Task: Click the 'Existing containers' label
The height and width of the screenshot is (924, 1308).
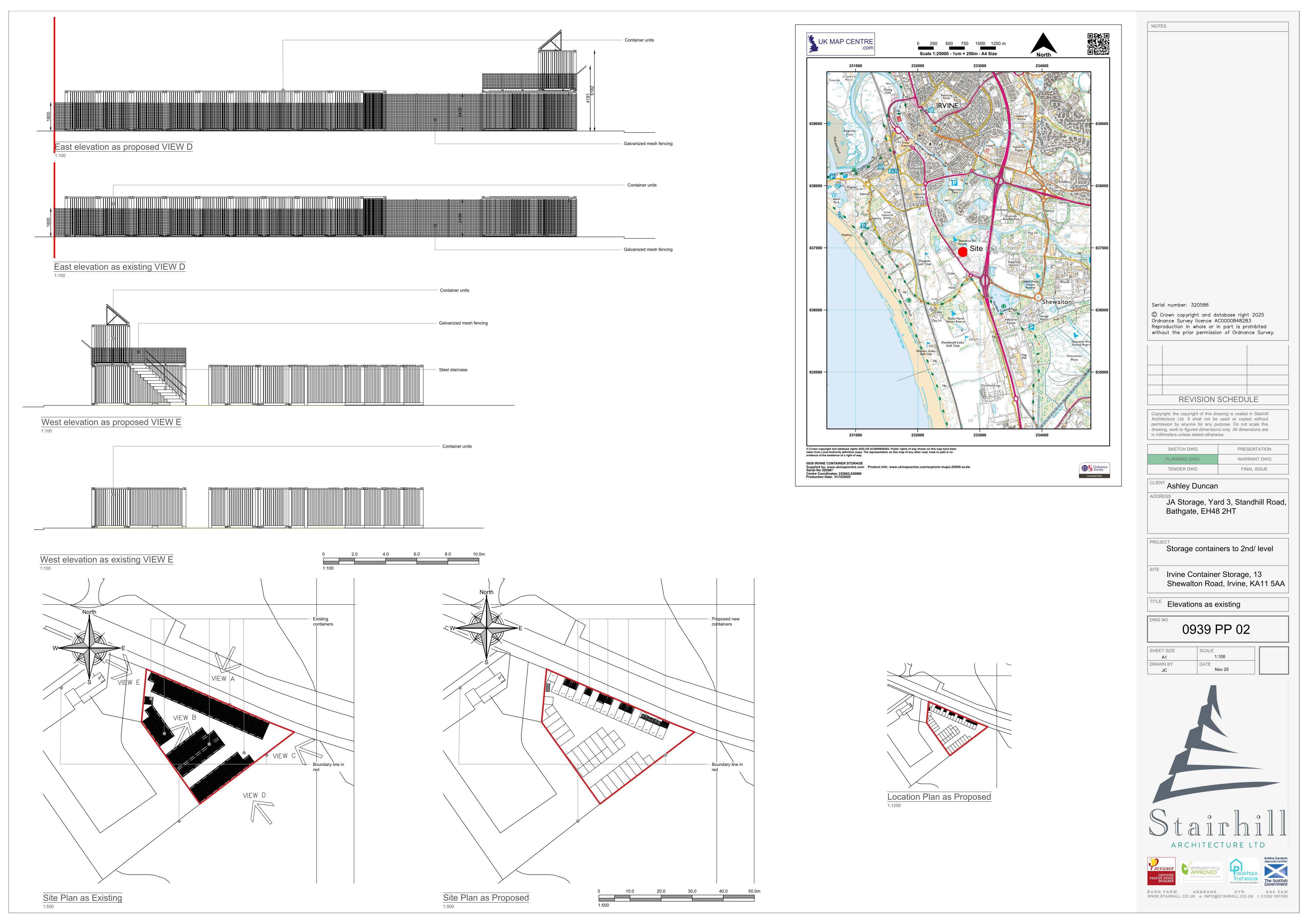Action: pos(323,622)
